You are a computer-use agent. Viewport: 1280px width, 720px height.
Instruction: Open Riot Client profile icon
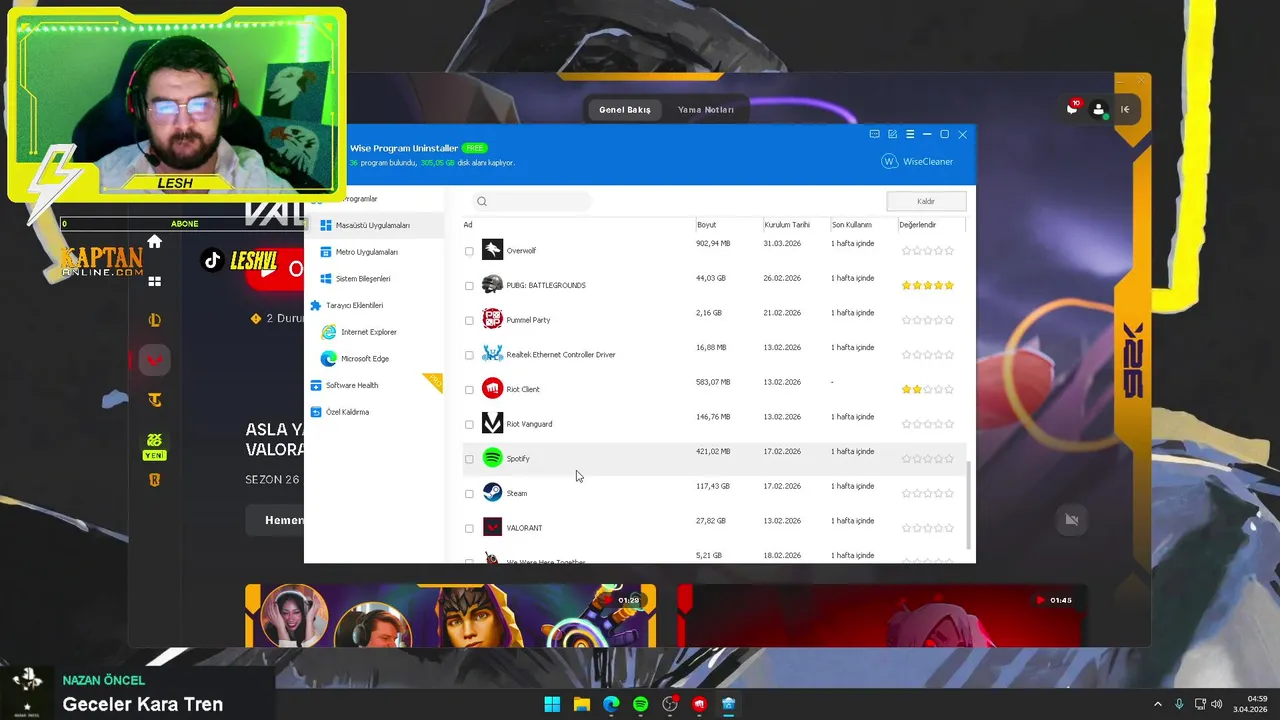point(1099,109)
